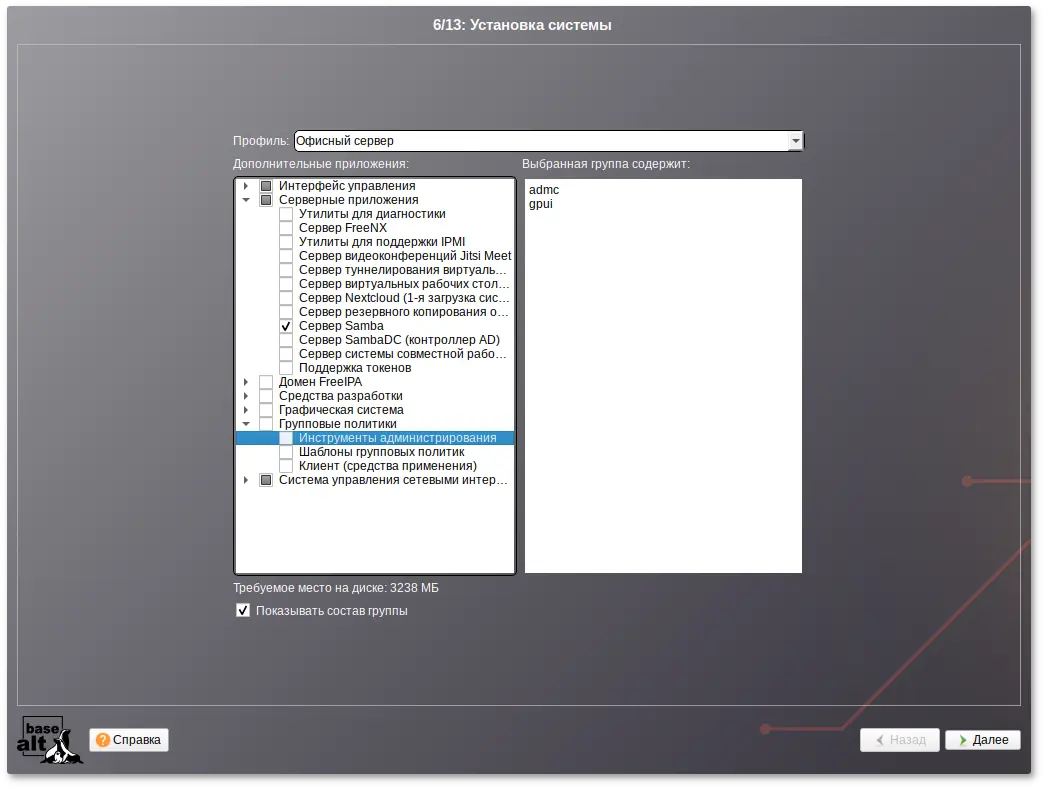The image size is (1044, 788).
Task: Check Сервер SambaDC (контроллер AD)
Action: pyautogui.click(x=286, y=340)
